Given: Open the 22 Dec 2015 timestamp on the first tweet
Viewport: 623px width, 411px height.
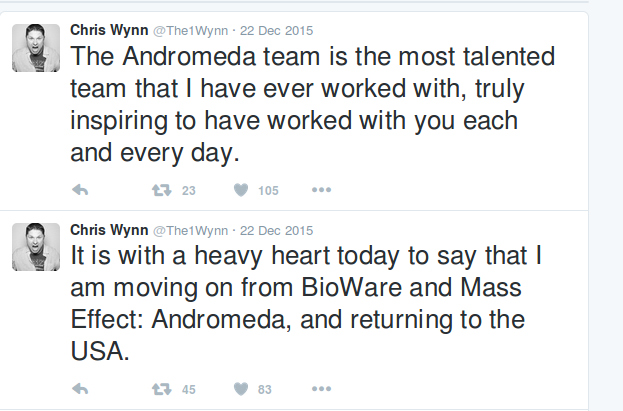Looking at the screenshot, I should 276,30.
